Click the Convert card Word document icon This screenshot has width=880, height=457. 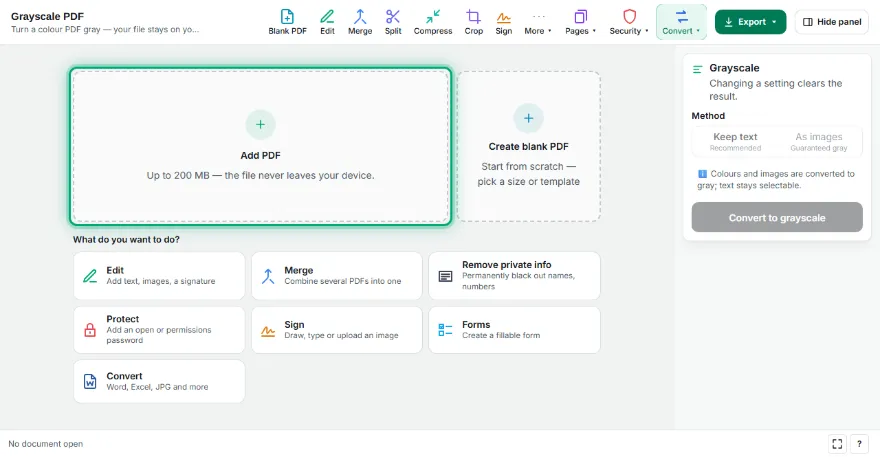90,382
